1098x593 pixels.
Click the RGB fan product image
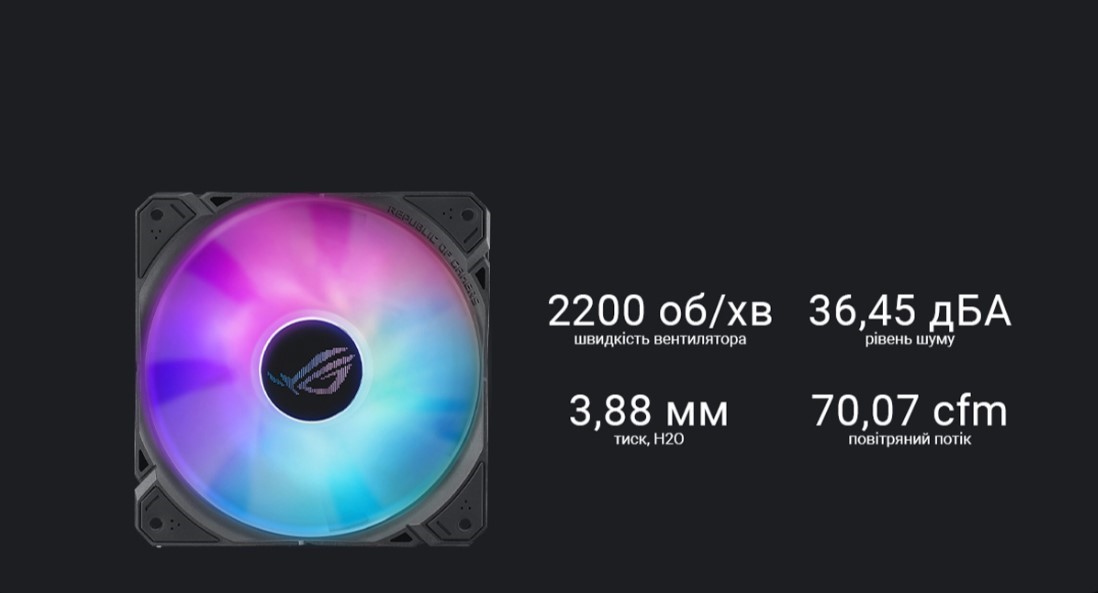click(x=312, y=369)
